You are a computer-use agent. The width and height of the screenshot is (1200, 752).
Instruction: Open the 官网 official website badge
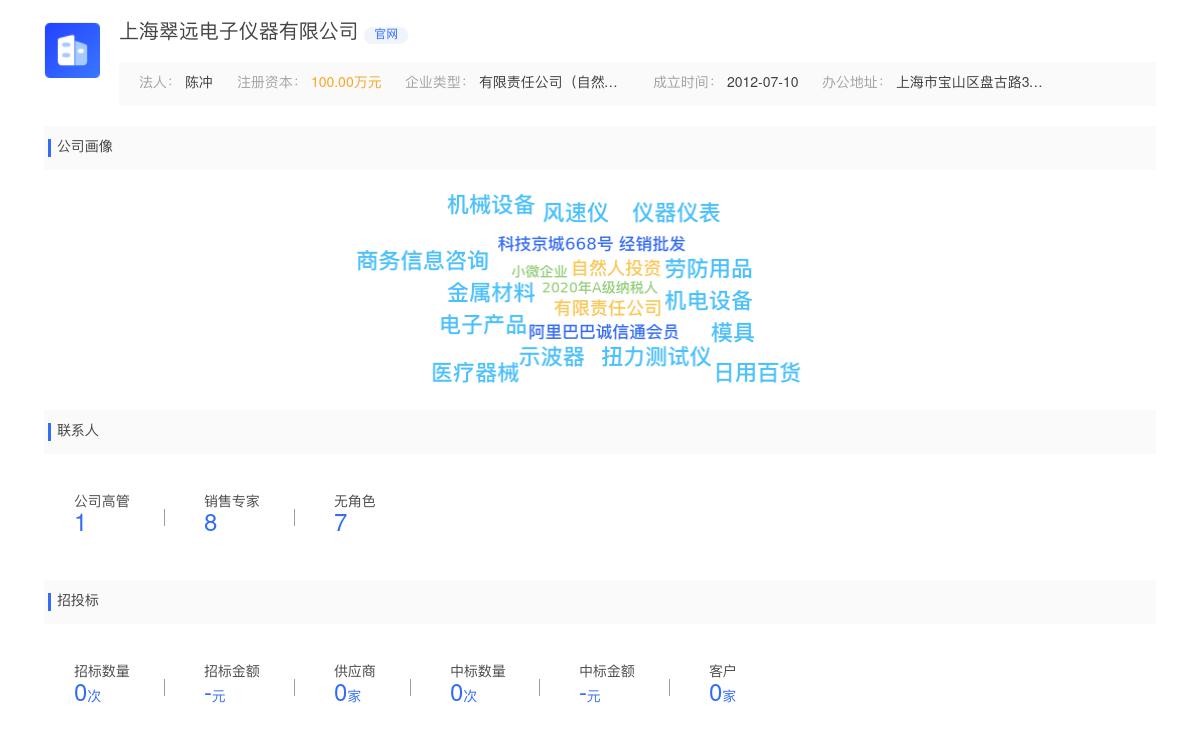386,34
